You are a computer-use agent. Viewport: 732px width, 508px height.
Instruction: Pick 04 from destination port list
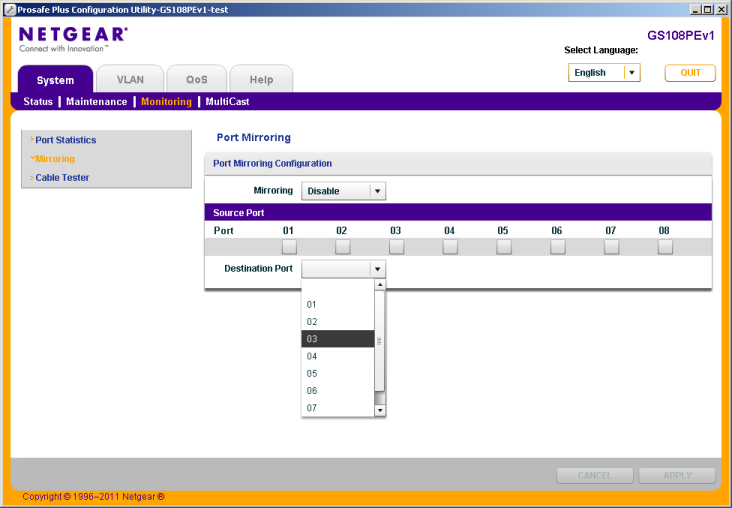point(338,356)
